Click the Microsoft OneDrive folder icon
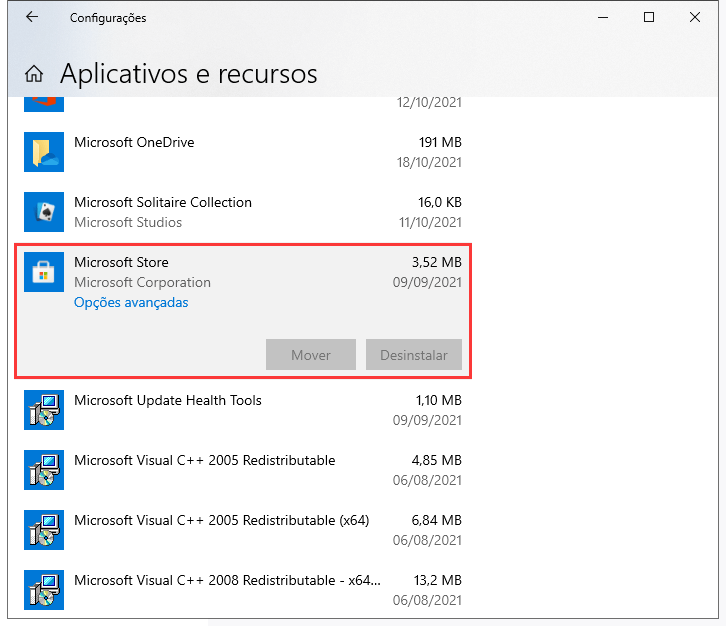This screenshot has width=726, height=626. pyautogui.click(x=44, y=152)
